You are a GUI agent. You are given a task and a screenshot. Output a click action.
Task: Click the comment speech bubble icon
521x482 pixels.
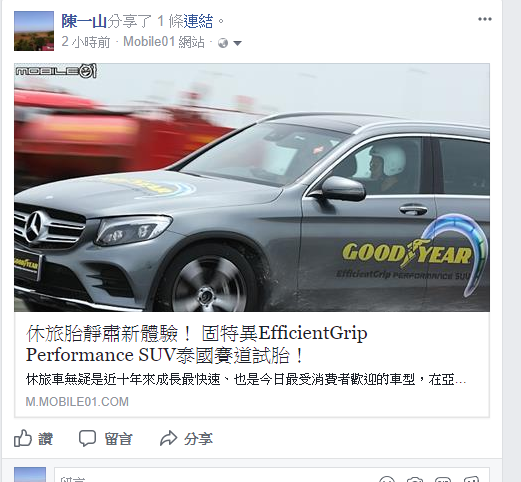click(x=87, y=438)
